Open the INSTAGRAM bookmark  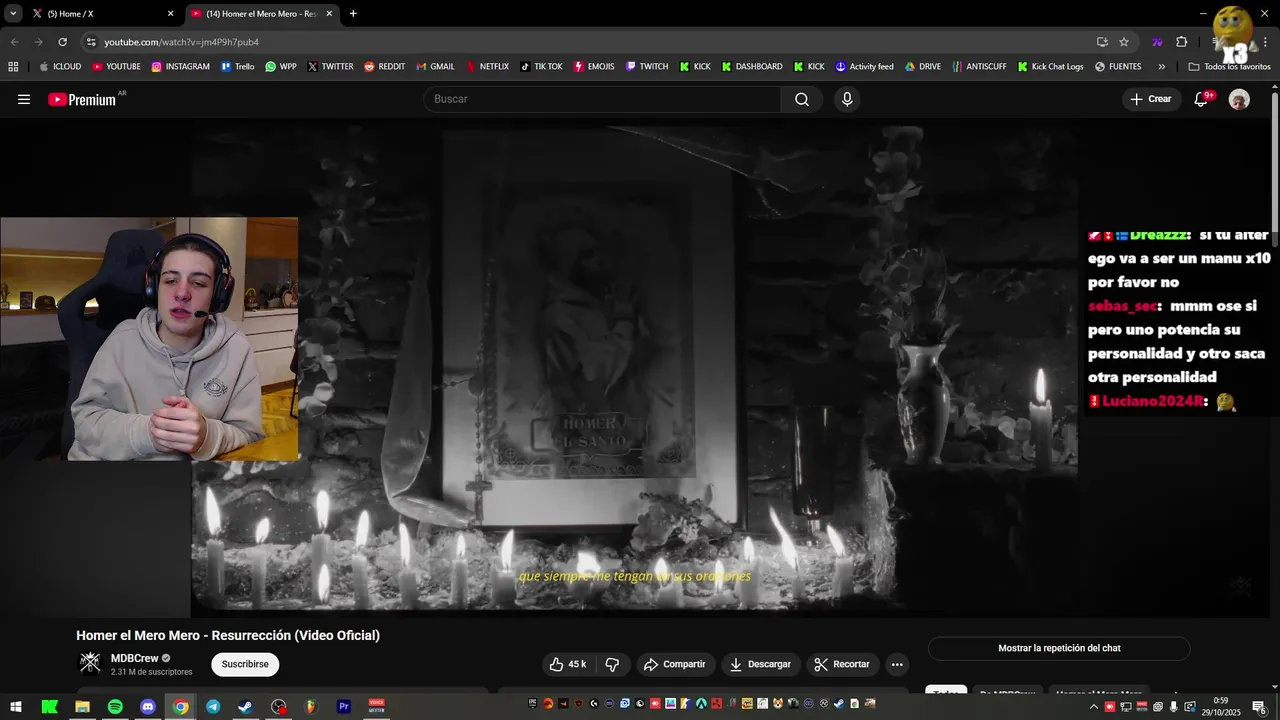point(180,67)
